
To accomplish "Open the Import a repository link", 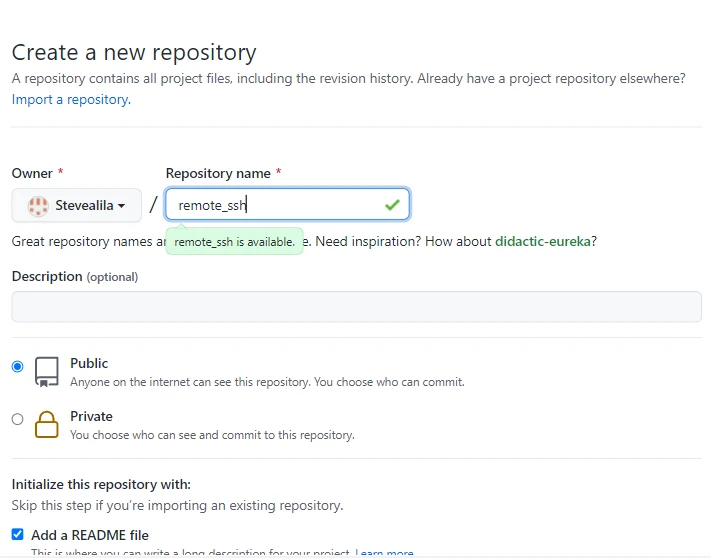I will 70,99.
